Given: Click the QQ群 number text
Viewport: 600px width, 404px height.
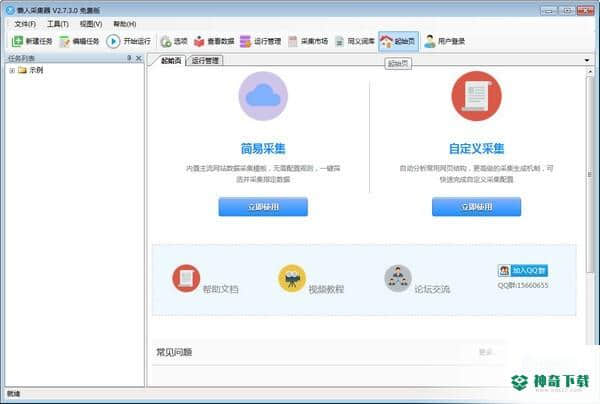Looking at the screenshot, I should click(523, 285).
